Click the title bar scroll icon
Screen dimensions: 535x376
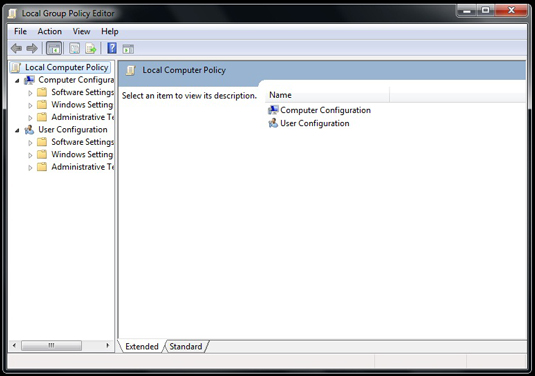tap(12, 14)
